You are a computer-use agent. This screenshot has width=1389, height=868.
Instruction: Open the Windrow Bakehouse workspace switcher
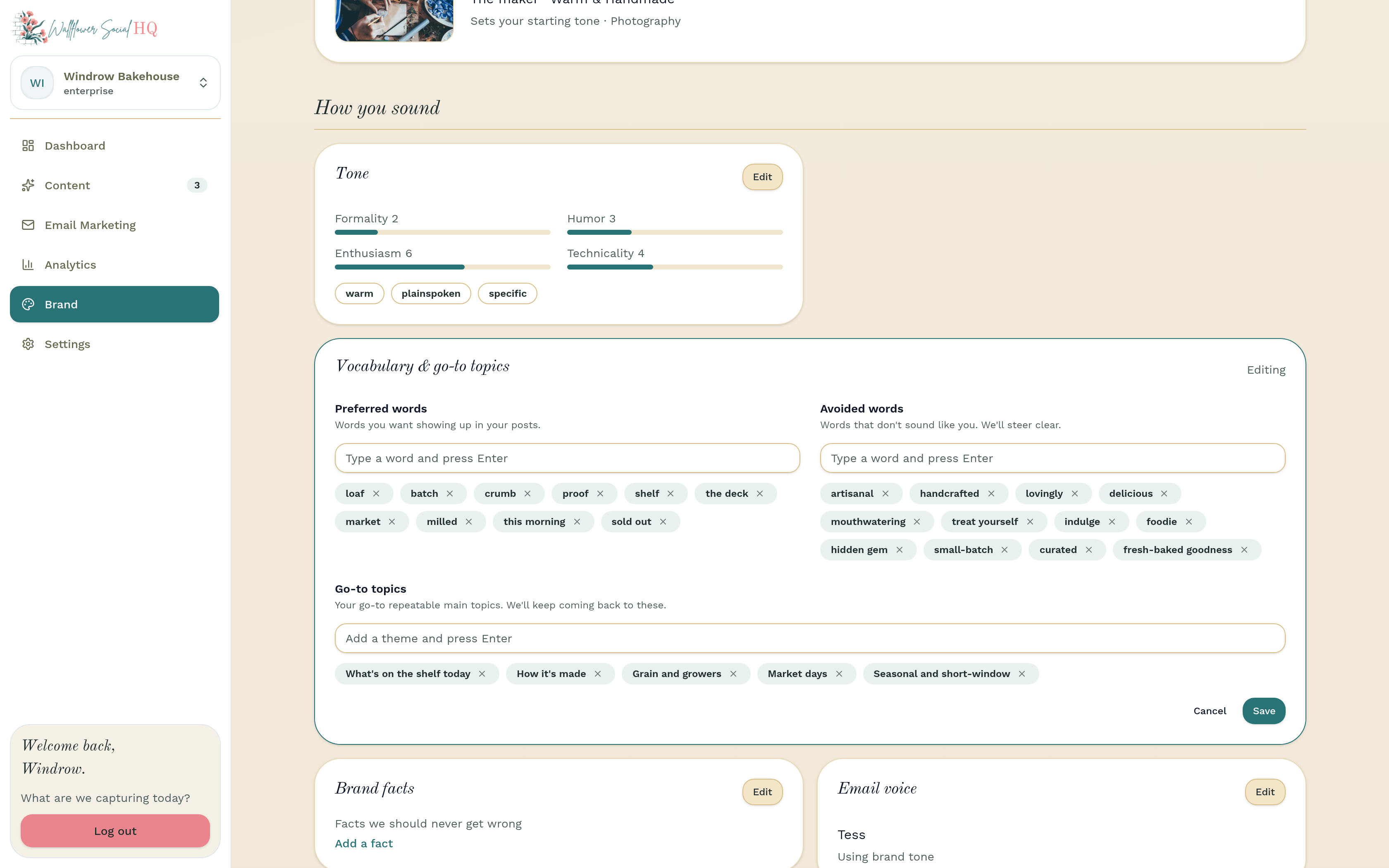click(115, 83)
